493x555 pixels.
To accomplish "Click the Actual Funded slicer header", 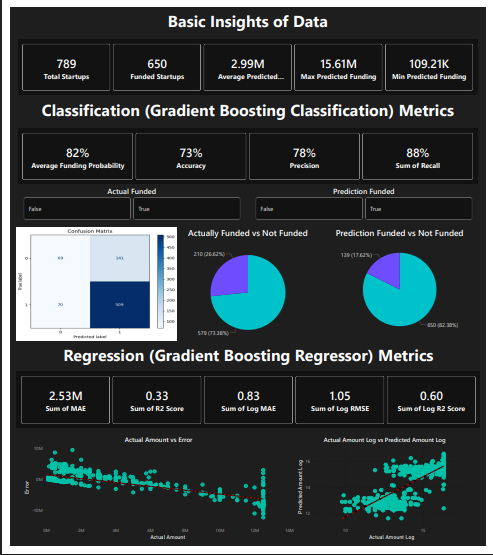I will pyautogui.click(x=132, y=191).
